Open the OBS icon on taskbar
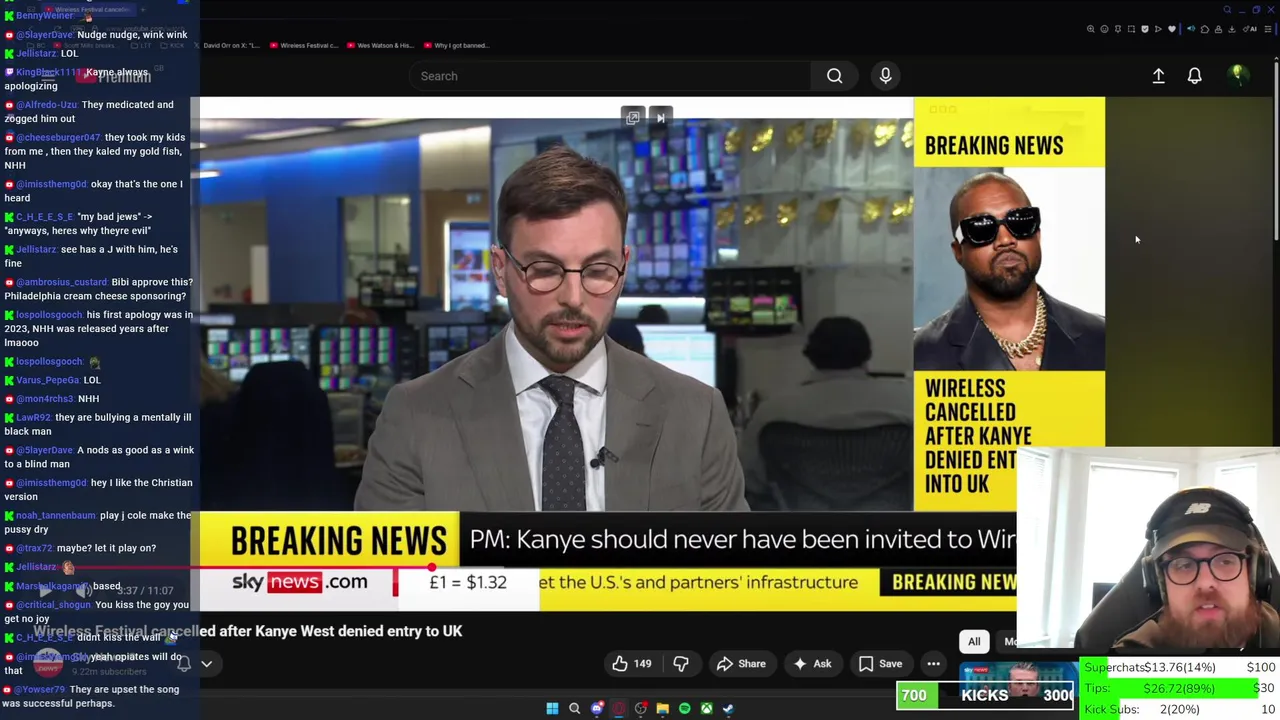The width and height of the screenshot is (1280, 720). tap(641, 709)
